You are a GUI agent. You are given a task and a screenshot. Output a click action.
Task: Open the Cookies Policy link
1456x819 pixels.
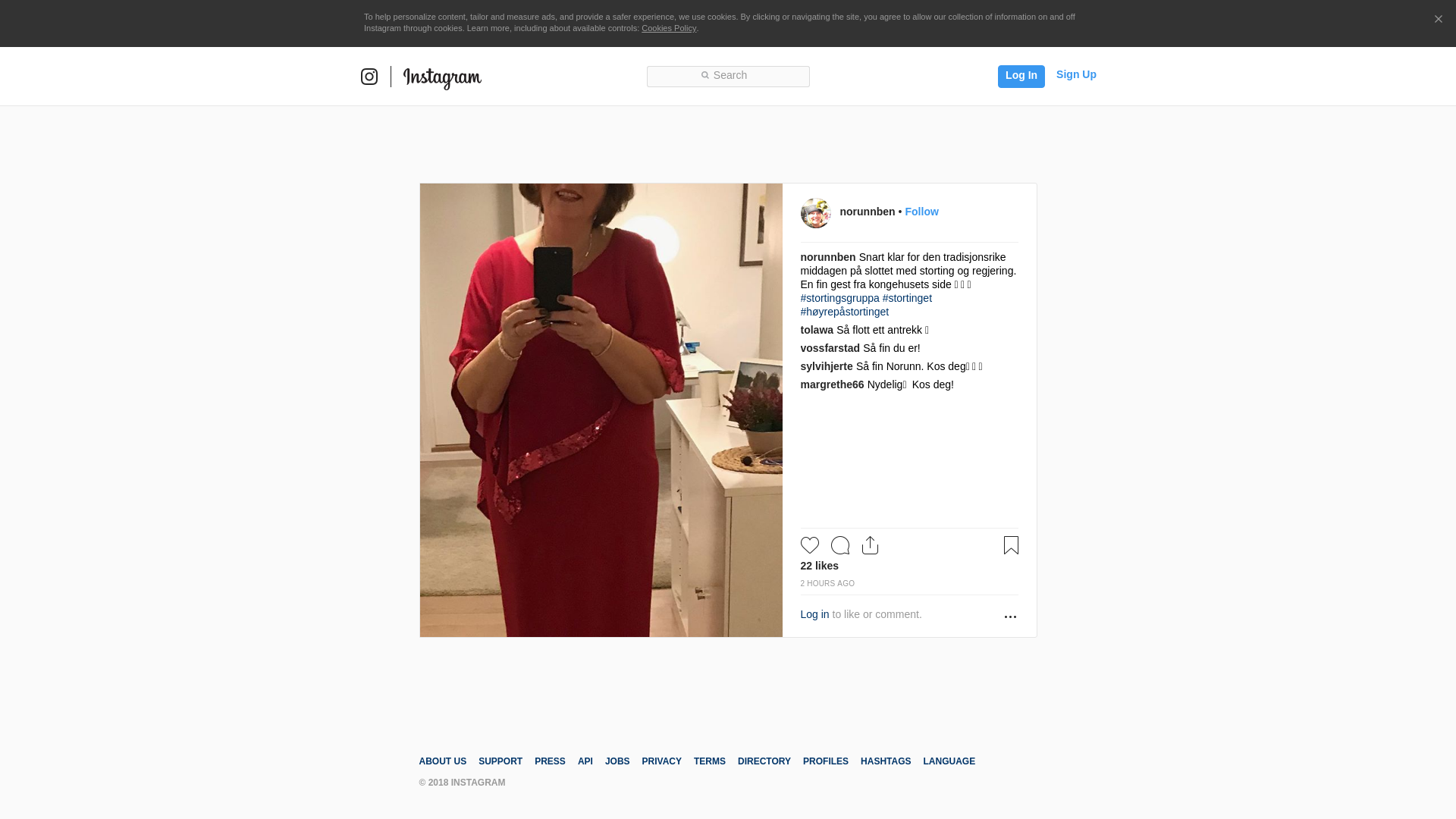tap(669, 28)
